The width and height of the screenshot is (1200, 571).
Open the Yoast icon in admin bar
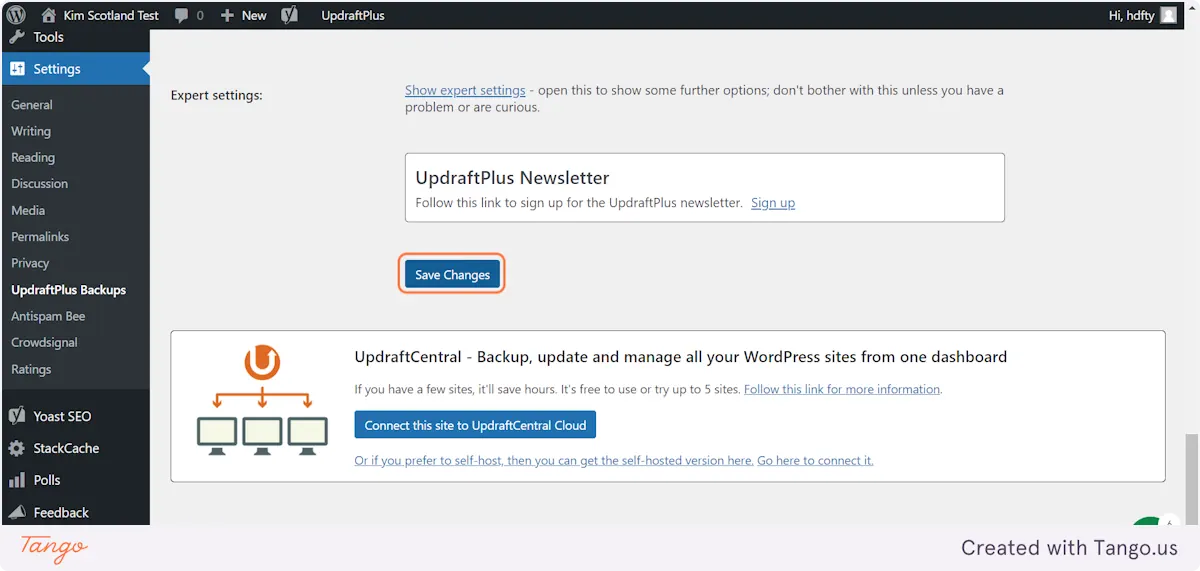(x=289, y=15)
